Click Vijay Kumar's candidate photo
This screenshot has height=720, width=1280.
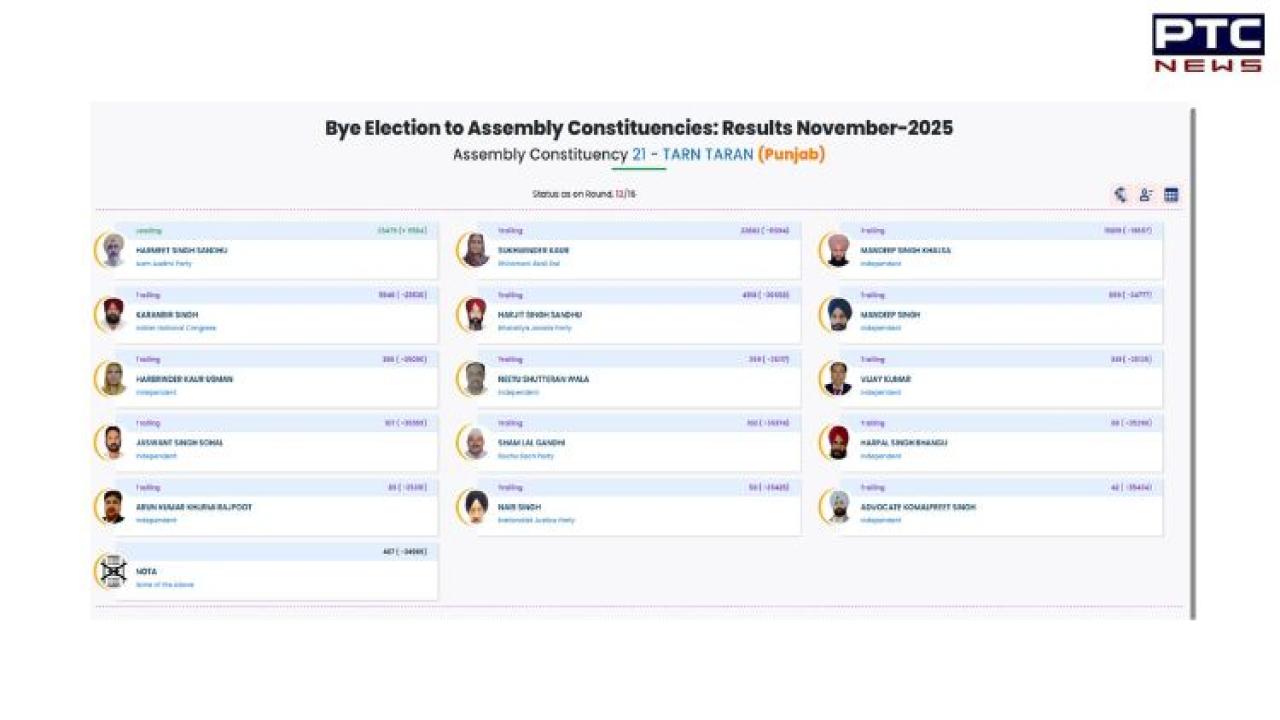point(838,378)
